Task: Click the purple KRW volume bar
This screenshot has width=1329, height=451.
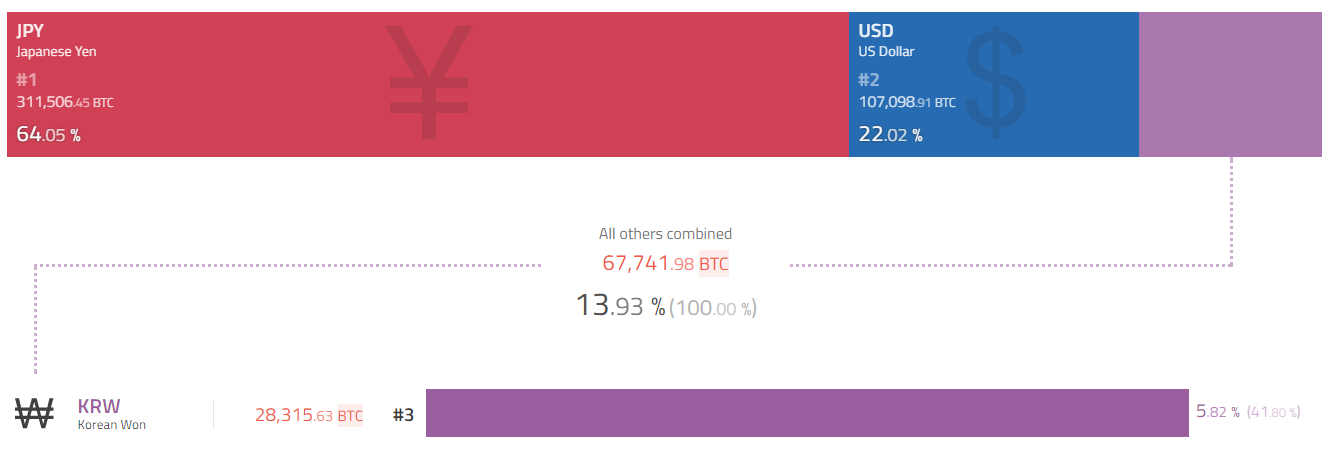Action: point(807,413)
